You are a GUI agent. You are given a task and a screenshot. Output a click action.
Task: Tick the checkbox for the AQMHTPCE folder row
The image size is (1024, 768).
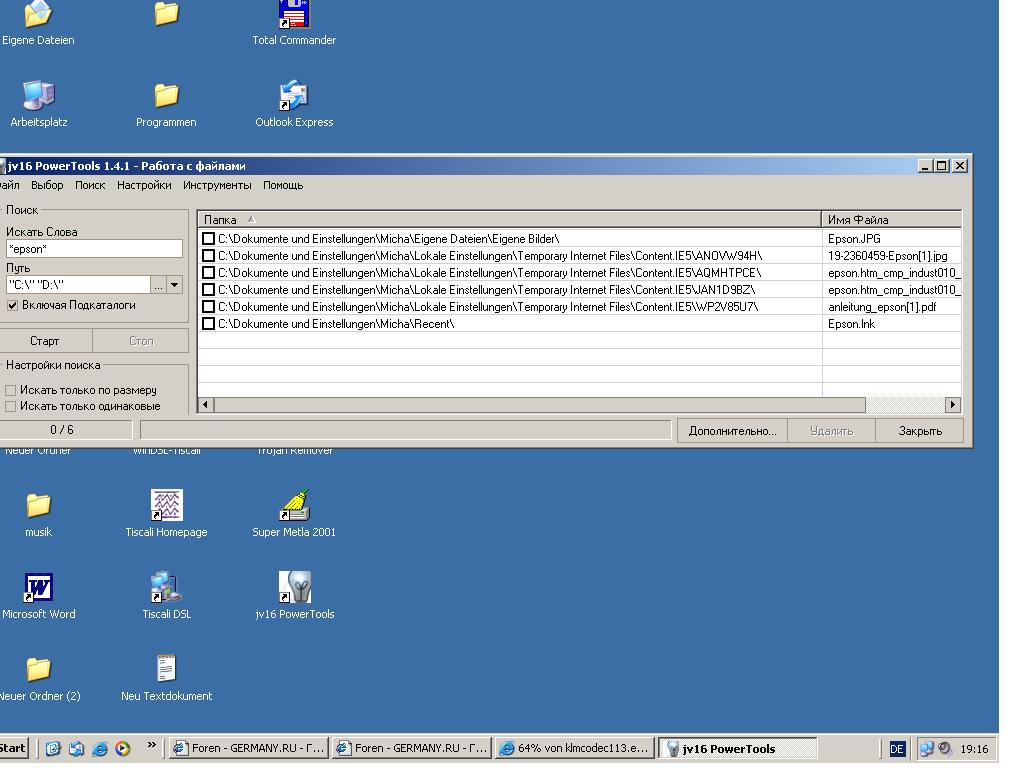point(208,272)
